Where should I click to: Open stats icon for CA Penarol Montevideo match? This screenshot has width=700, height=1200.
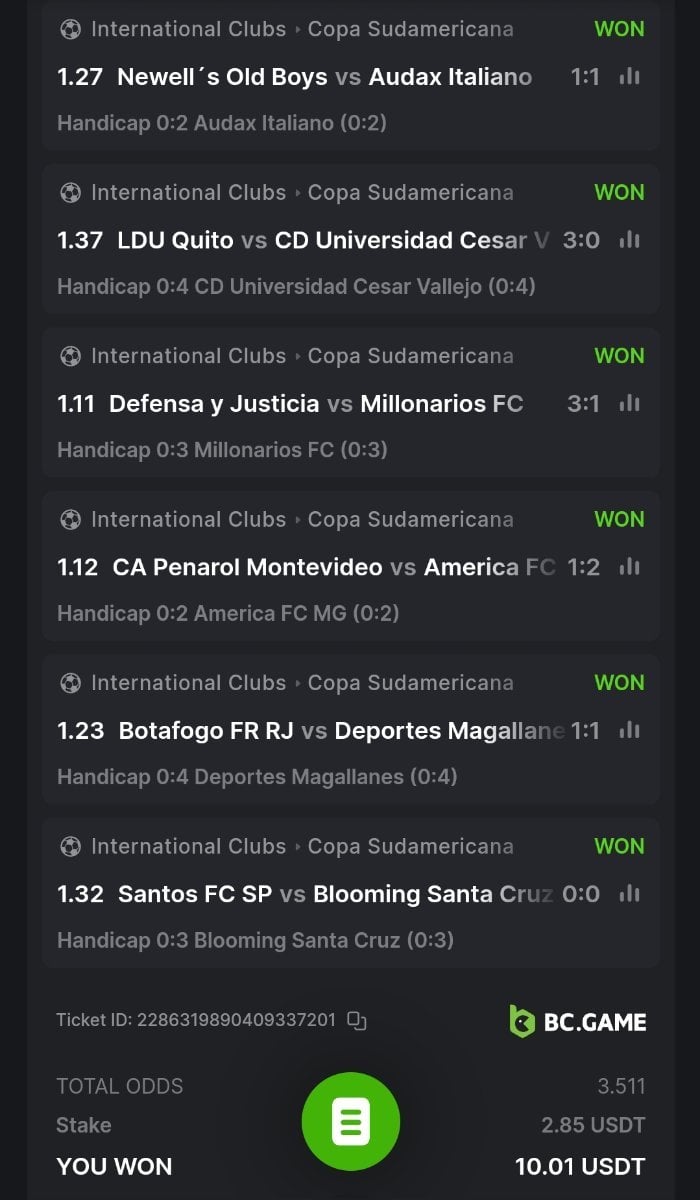tap(629, 567)
